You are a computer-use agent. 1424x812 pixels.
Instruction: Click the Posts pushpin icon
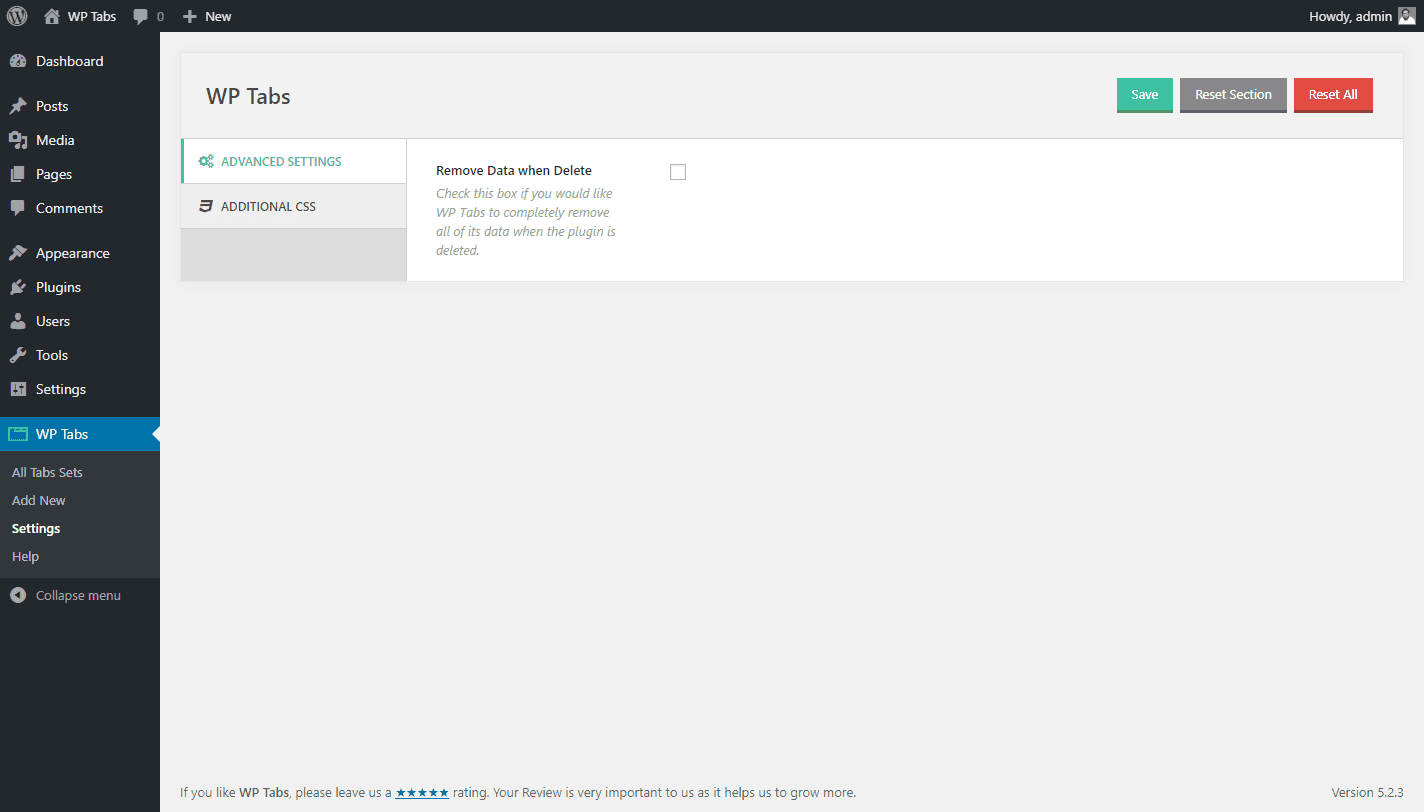coord(18,106)
